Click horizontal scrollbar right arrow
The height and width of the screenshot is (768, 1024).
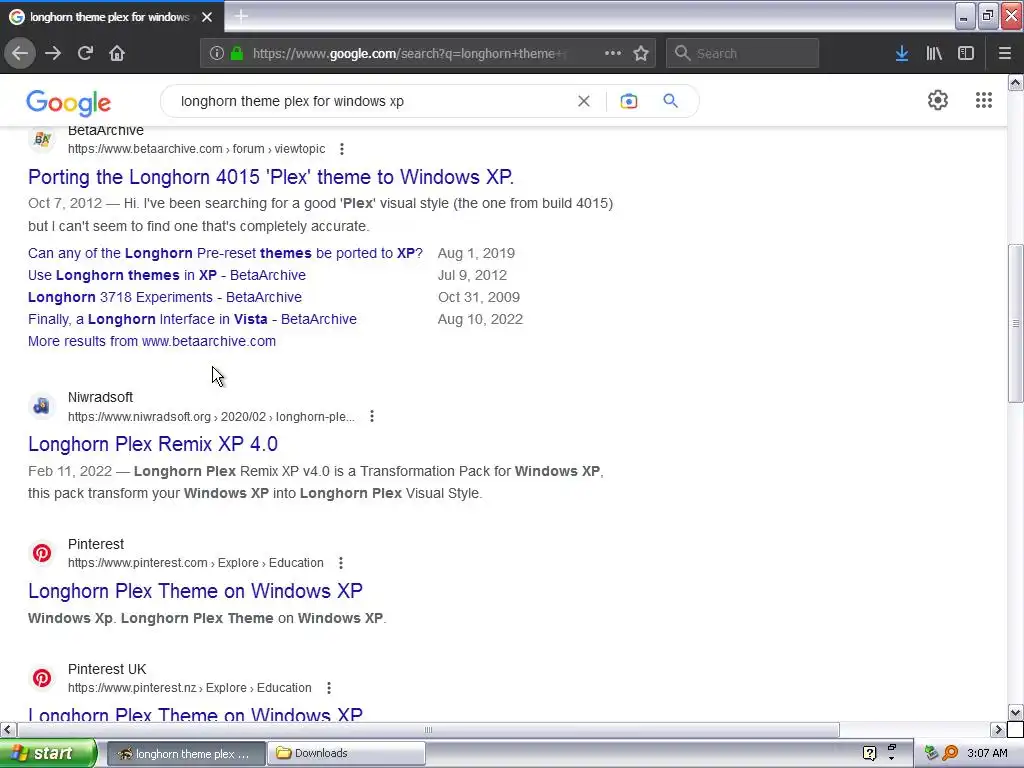pyautogui.click(x=999, y=729)
